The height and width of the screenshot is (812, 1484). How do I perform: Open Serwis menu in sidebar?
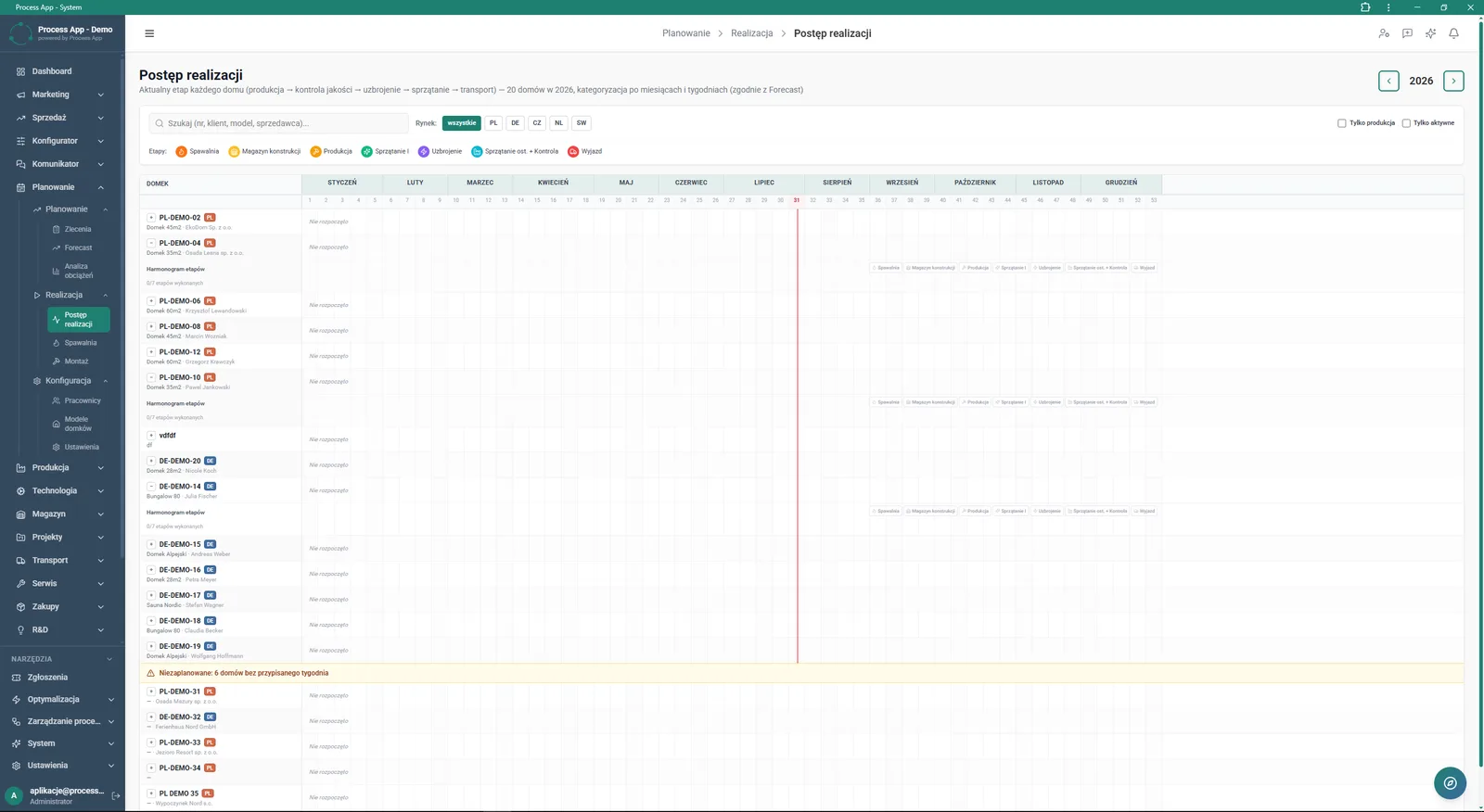[x=61, y=583]
